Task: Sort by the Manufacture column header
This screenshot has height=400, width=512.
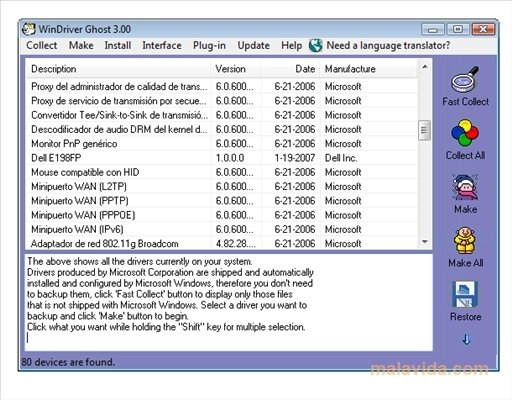Action: pos(369,69)
